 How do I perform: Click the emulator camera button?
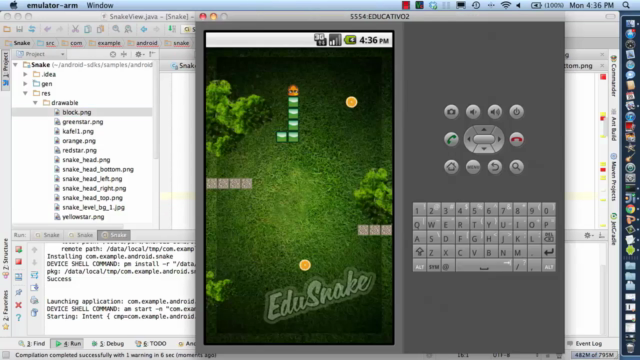(x=451, y=112)
